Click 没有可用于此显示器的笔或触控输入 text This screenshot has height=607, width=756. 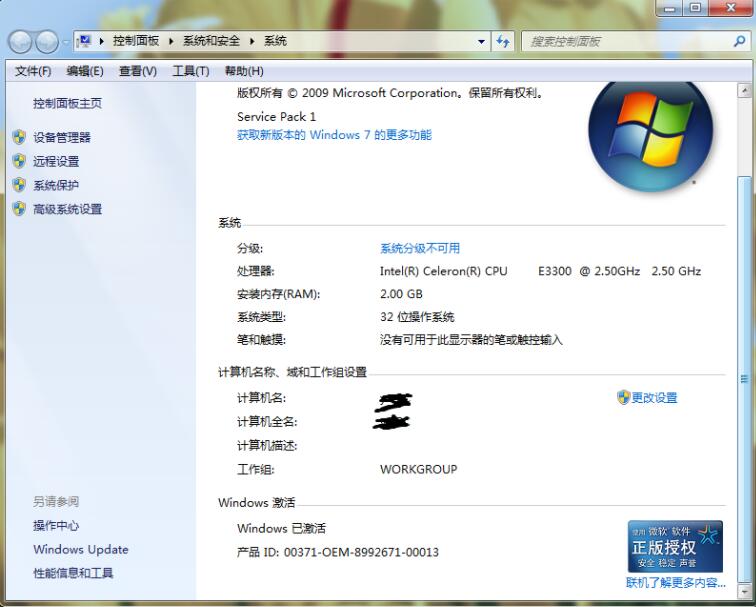471,340
